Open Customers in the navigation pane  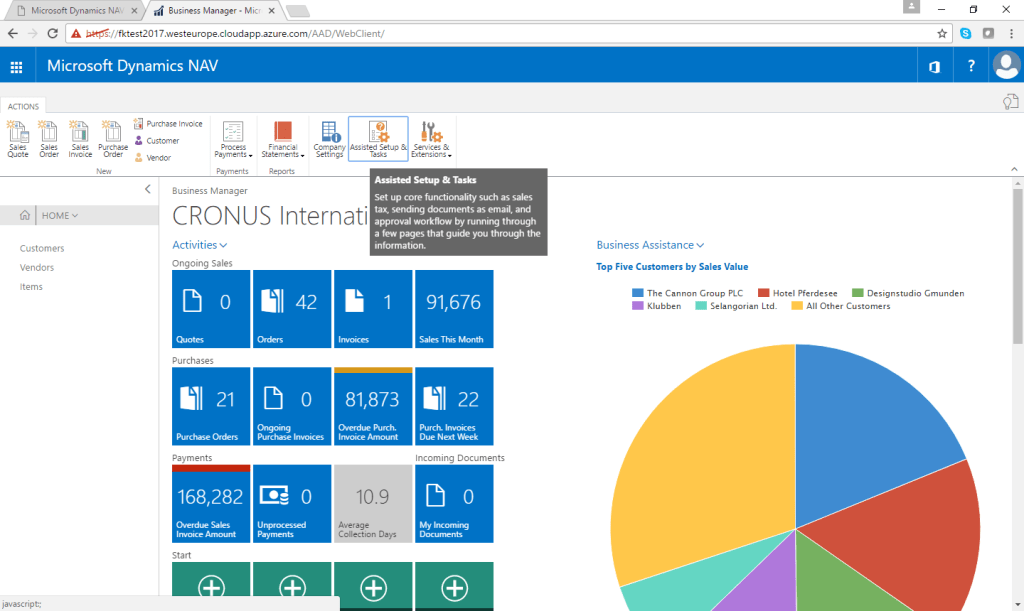point(42,248)
